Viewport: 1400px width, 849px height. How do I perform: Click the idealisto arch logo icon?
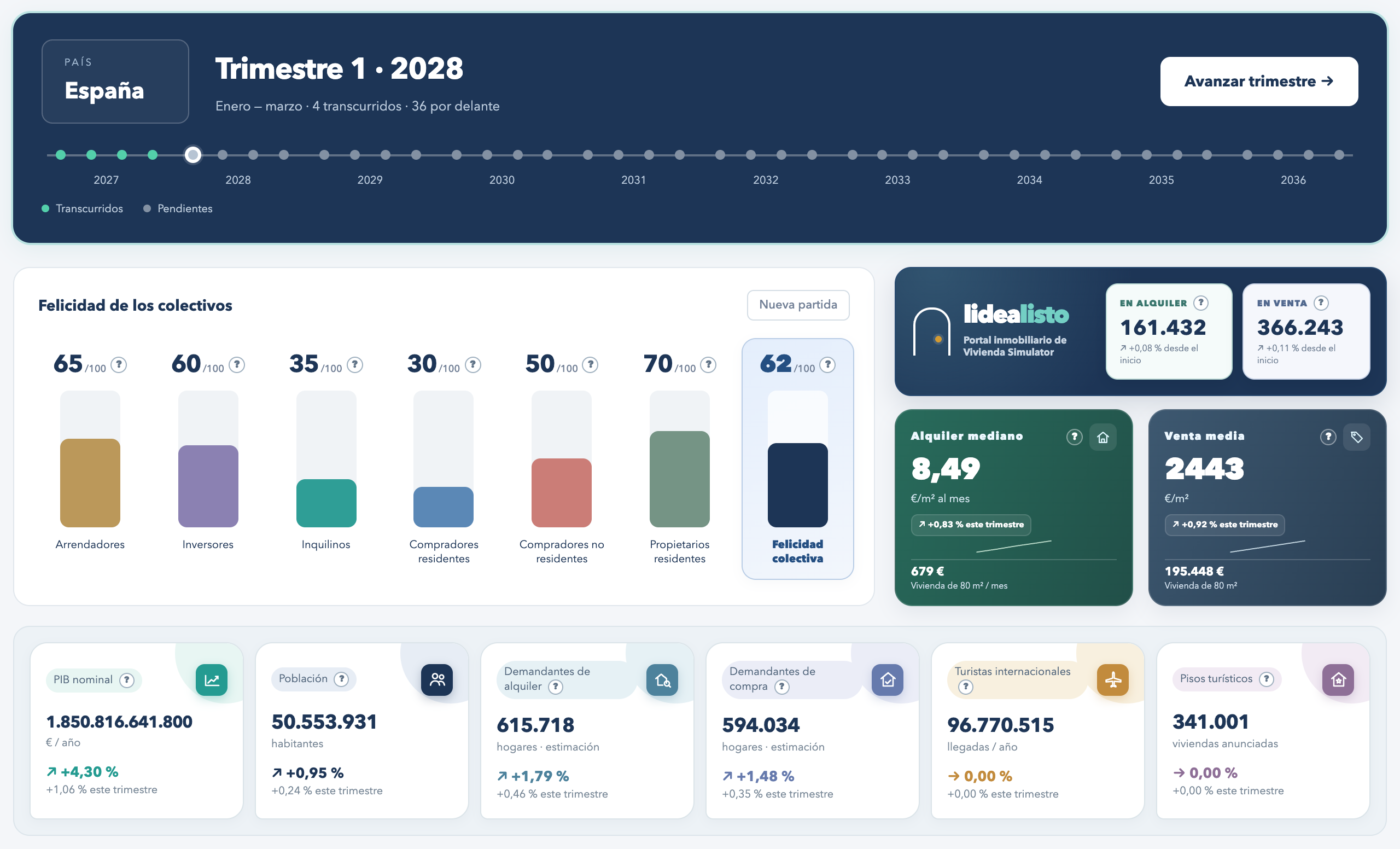pos(932,332)
